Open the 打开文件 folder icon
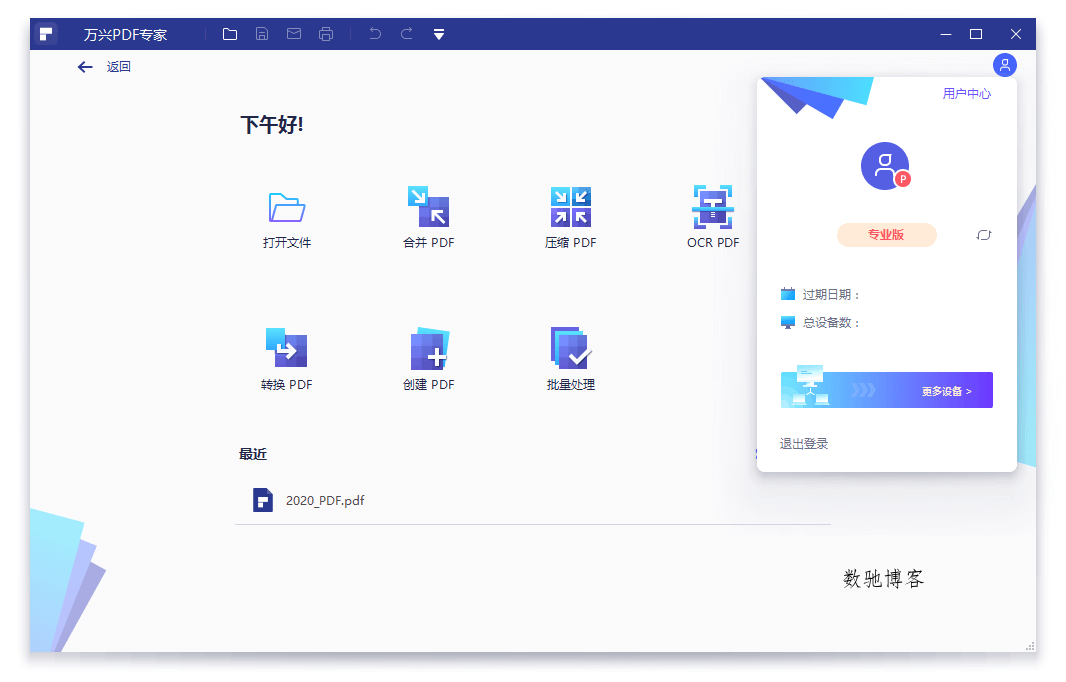This screenshot has height=682, width=1066. click(x=287, y=207)
